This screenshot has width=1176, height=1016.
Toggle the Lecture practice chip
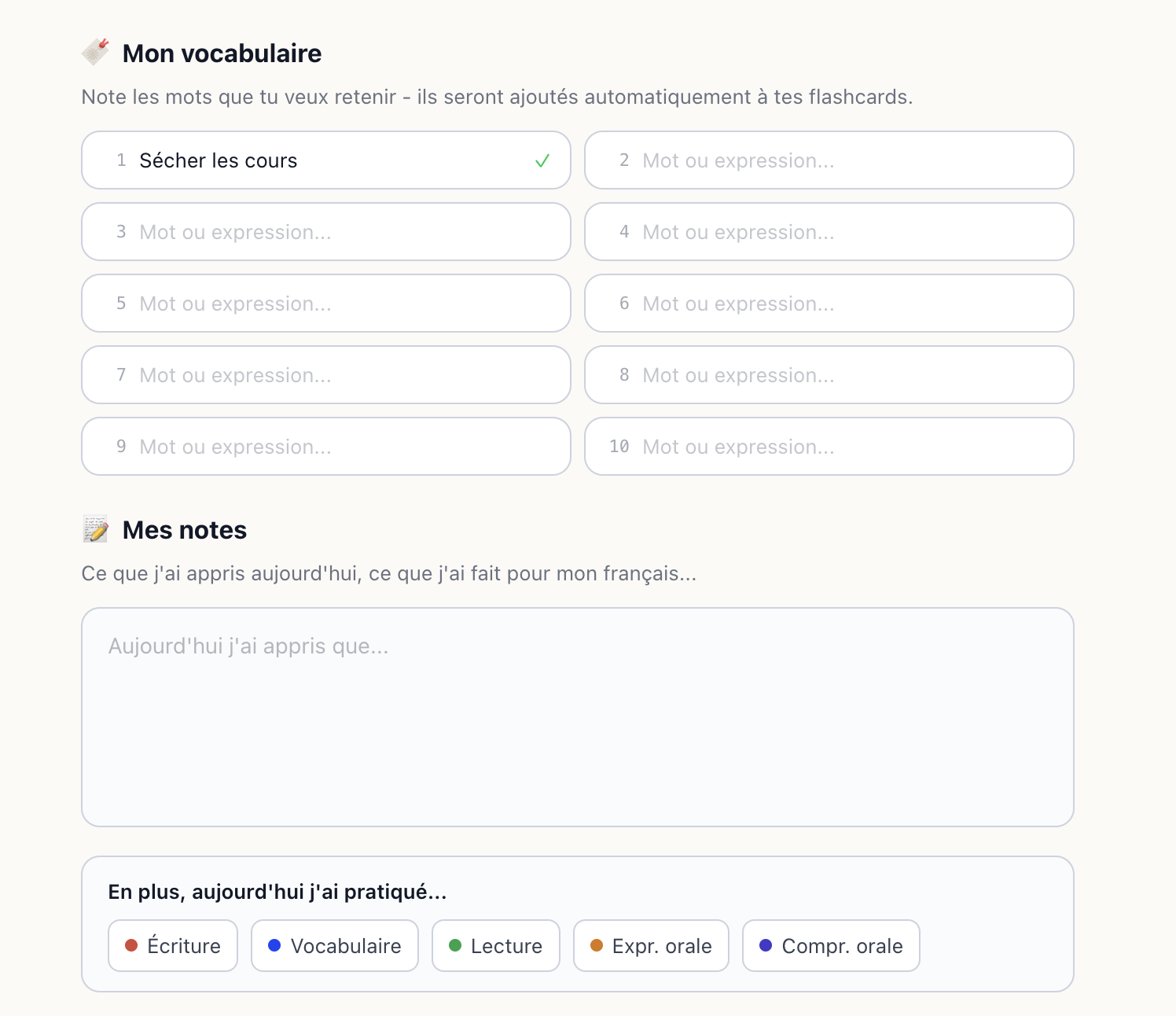coord(496,945)
